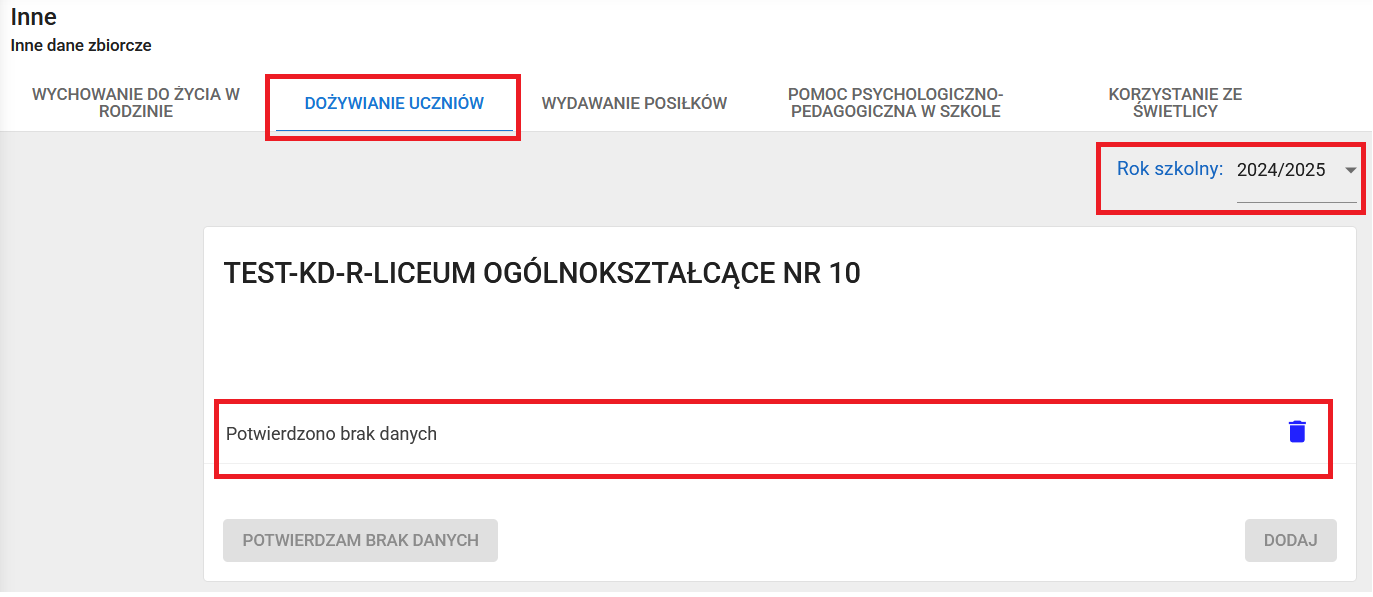Click the 'Inne' page title
Image resolution: width=1373 pixels, height=597 pixels.
click(32, 16)
